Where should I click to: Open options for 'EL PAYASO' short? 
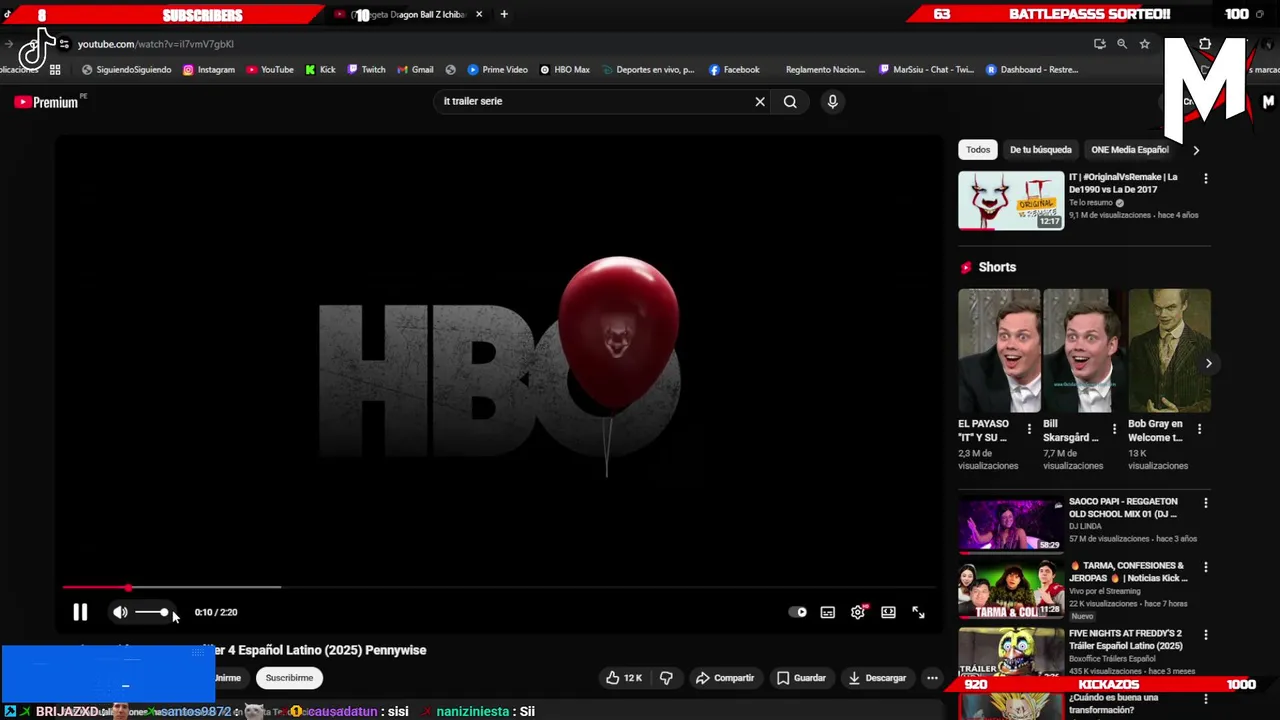point(1029,429)
